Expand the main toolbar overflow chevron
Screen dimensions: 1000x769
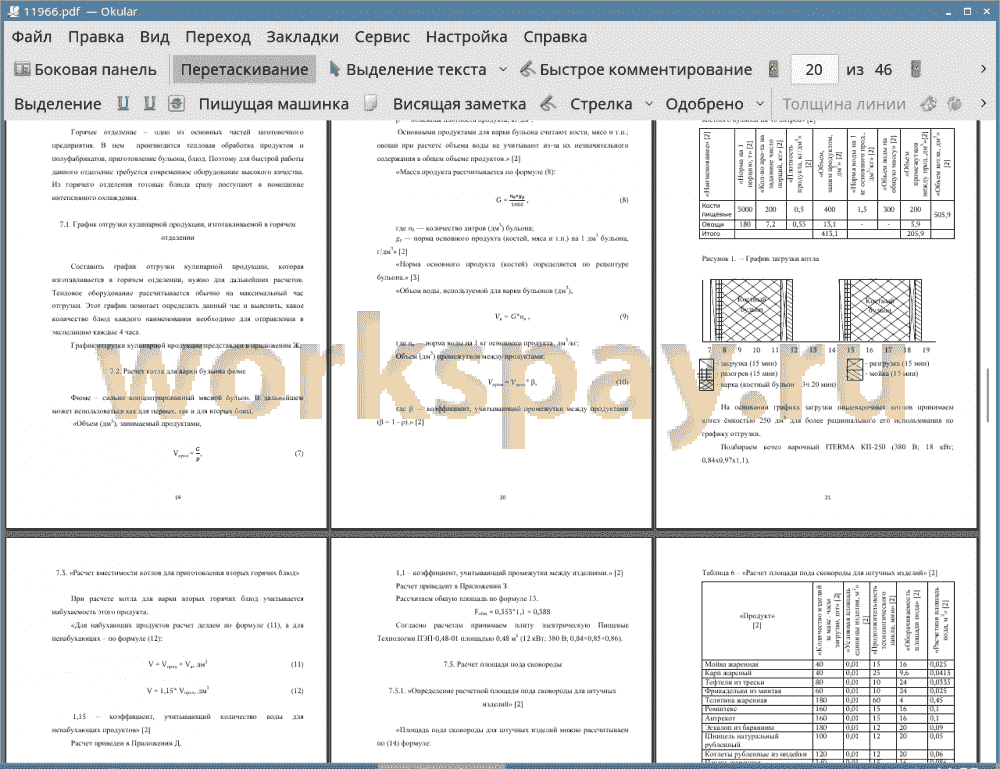983,69
